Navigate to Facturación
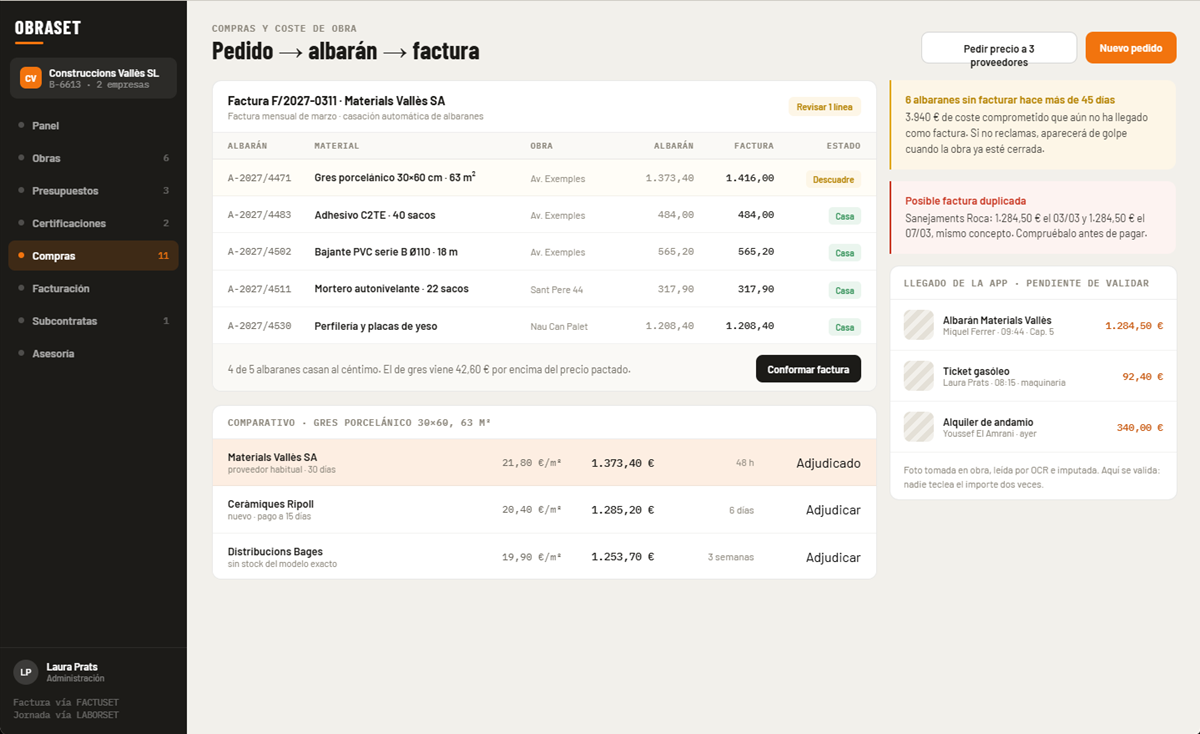The image size is (1200, 734). pyautogui.click(x=93, y=288)
